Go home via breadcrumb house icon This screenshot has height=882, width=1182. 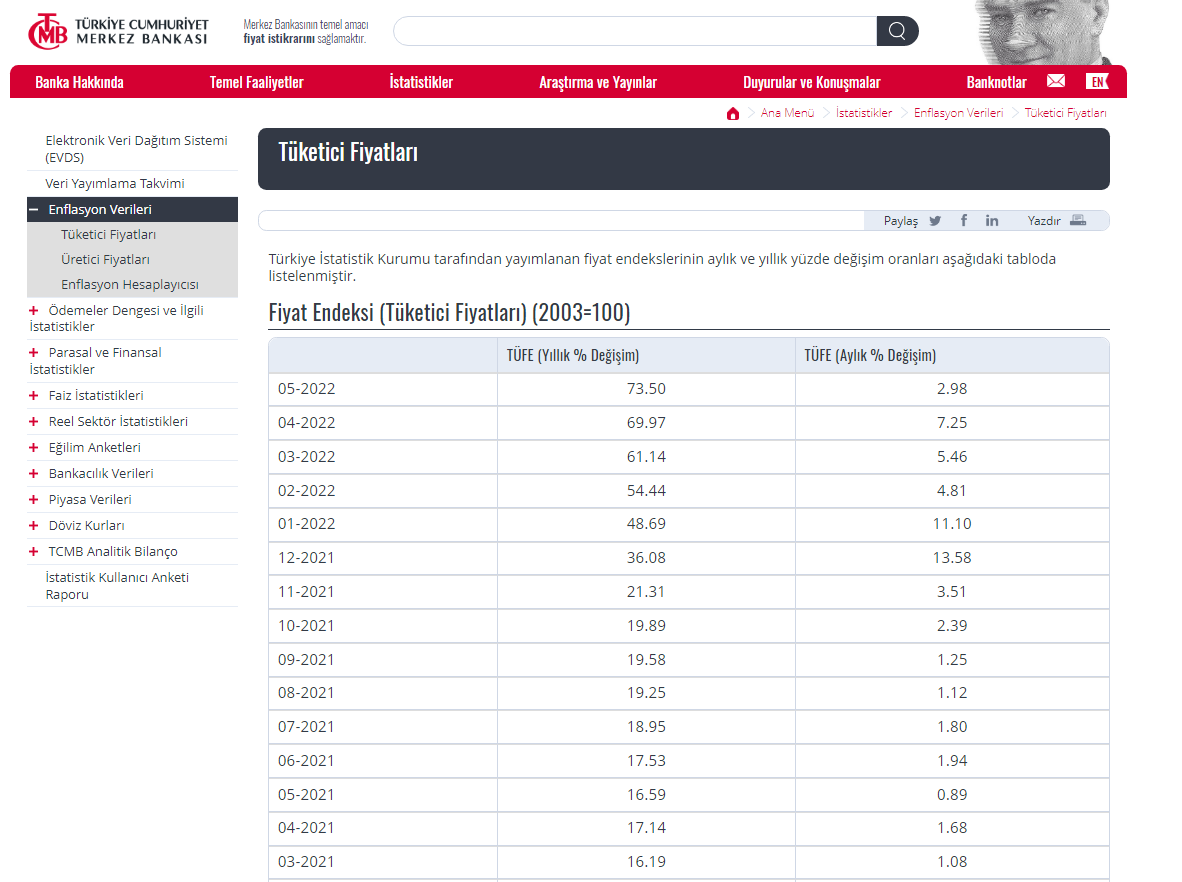pos(733,113)
